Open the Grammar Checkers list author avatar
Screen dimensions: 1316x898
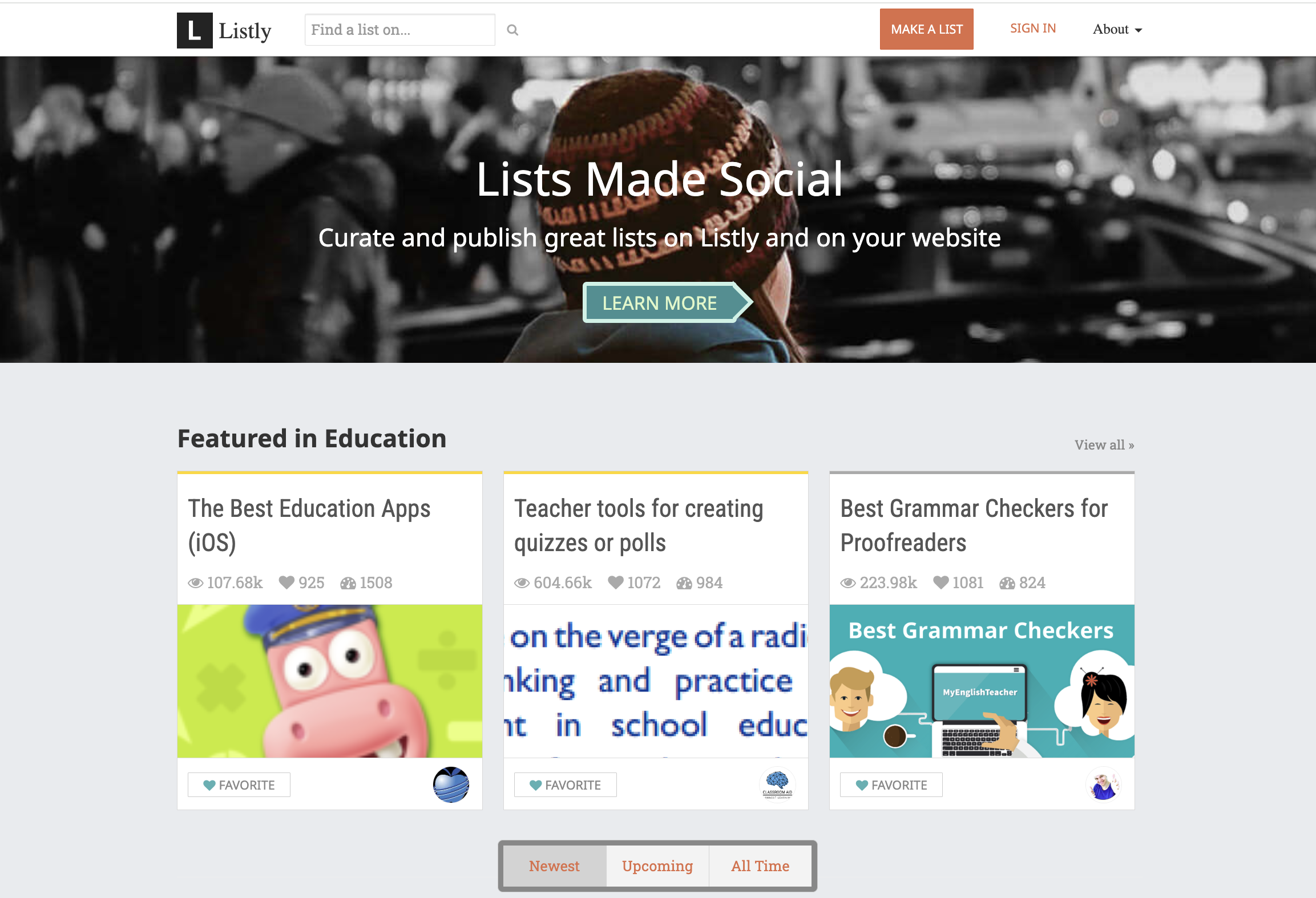click(x=1103, y=784)
